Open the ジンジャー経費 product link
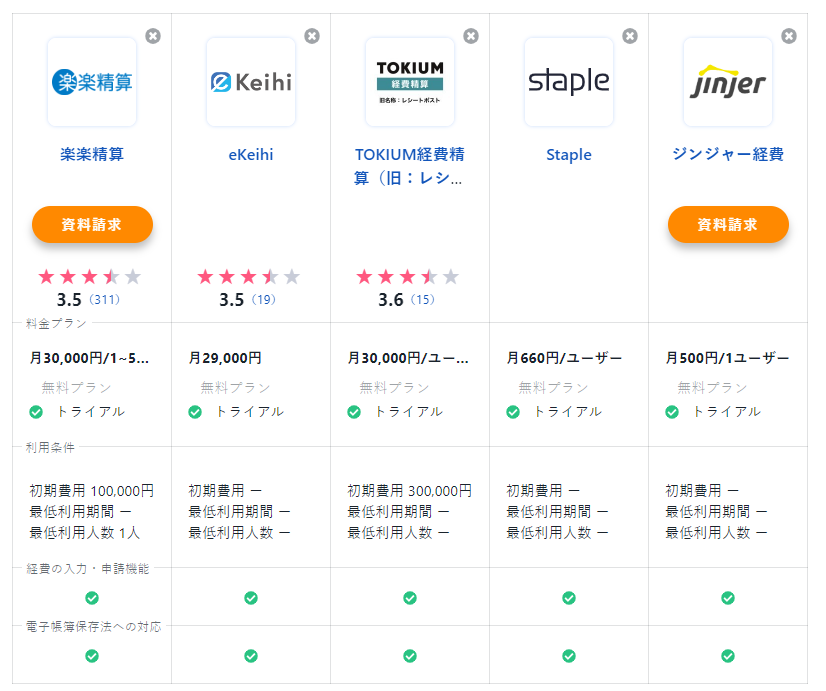The height and width of the screenshot is (691, 826). click(728, 155)
